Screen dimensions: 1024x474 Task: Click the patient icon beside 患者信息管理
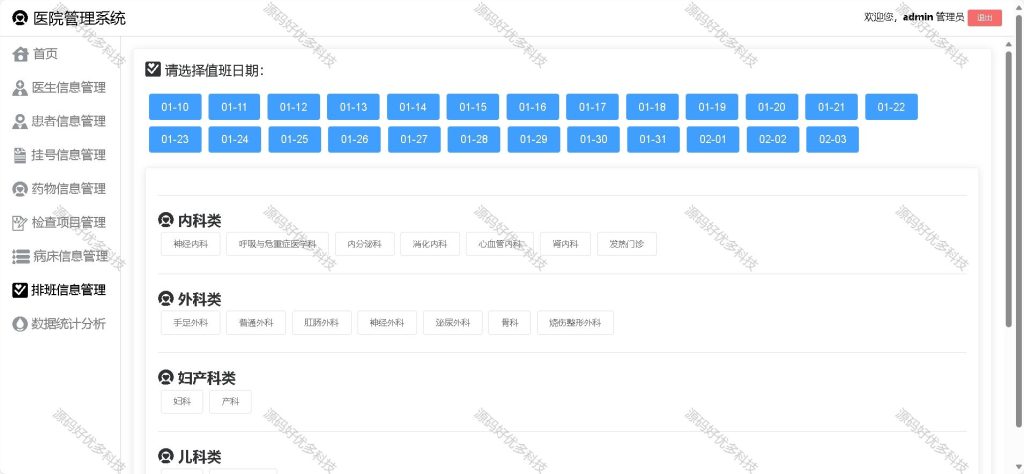[x=20, y=121]
